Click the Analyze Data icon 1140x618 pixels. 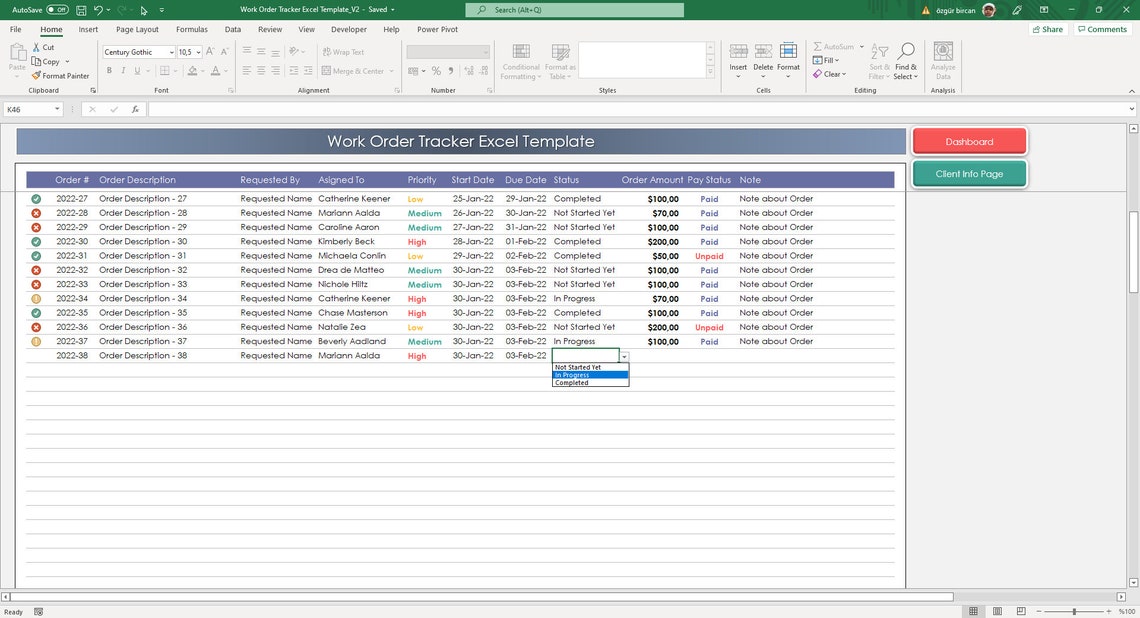coord(941,61)
